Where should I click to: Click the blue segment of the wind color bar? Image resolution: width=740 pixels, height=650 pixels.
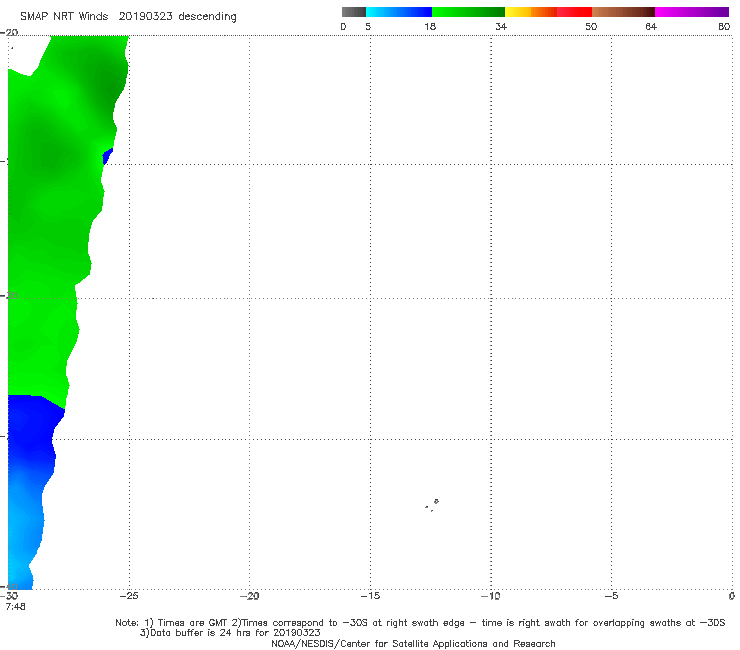(x=399, y=12)
